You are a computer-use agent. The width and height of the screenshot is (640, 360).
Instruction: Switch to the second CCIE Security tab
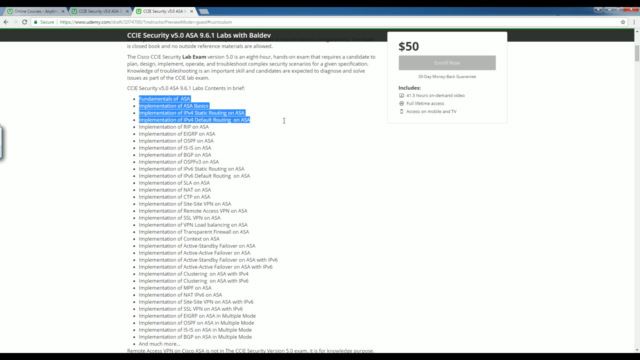tap(100, 11)
